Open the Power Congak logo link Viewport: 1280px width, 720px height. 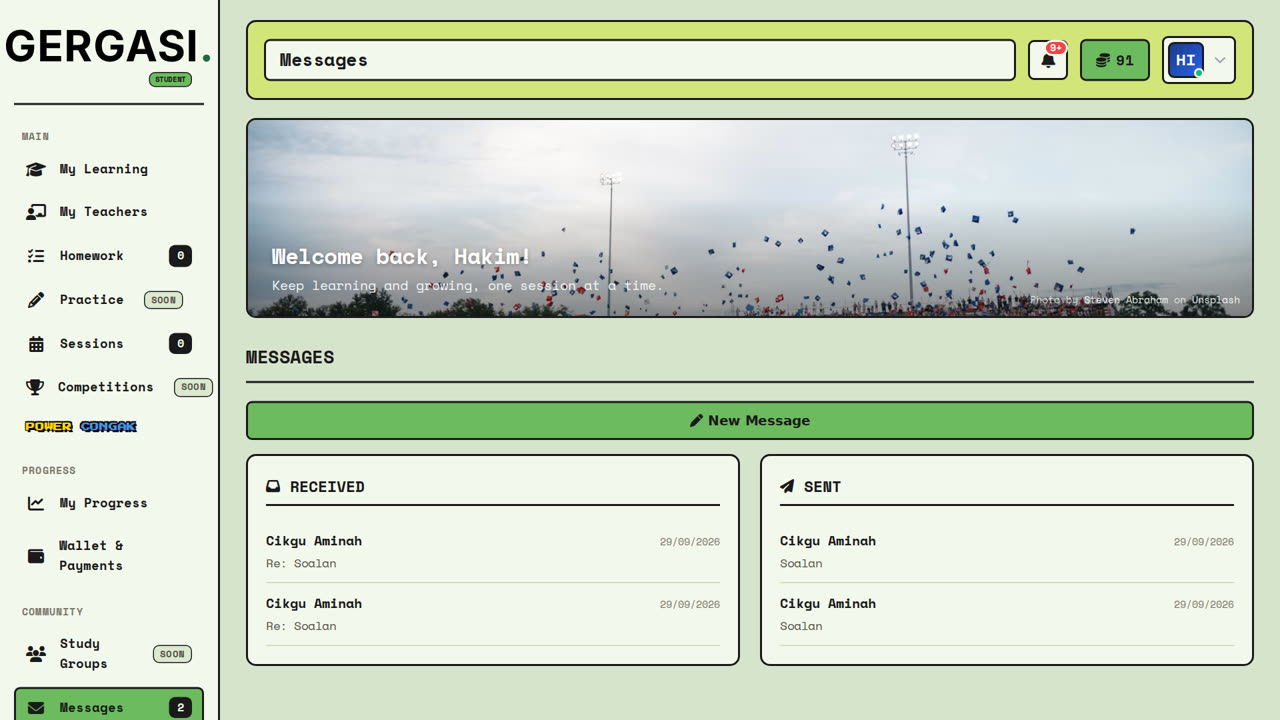coord(81,427)
